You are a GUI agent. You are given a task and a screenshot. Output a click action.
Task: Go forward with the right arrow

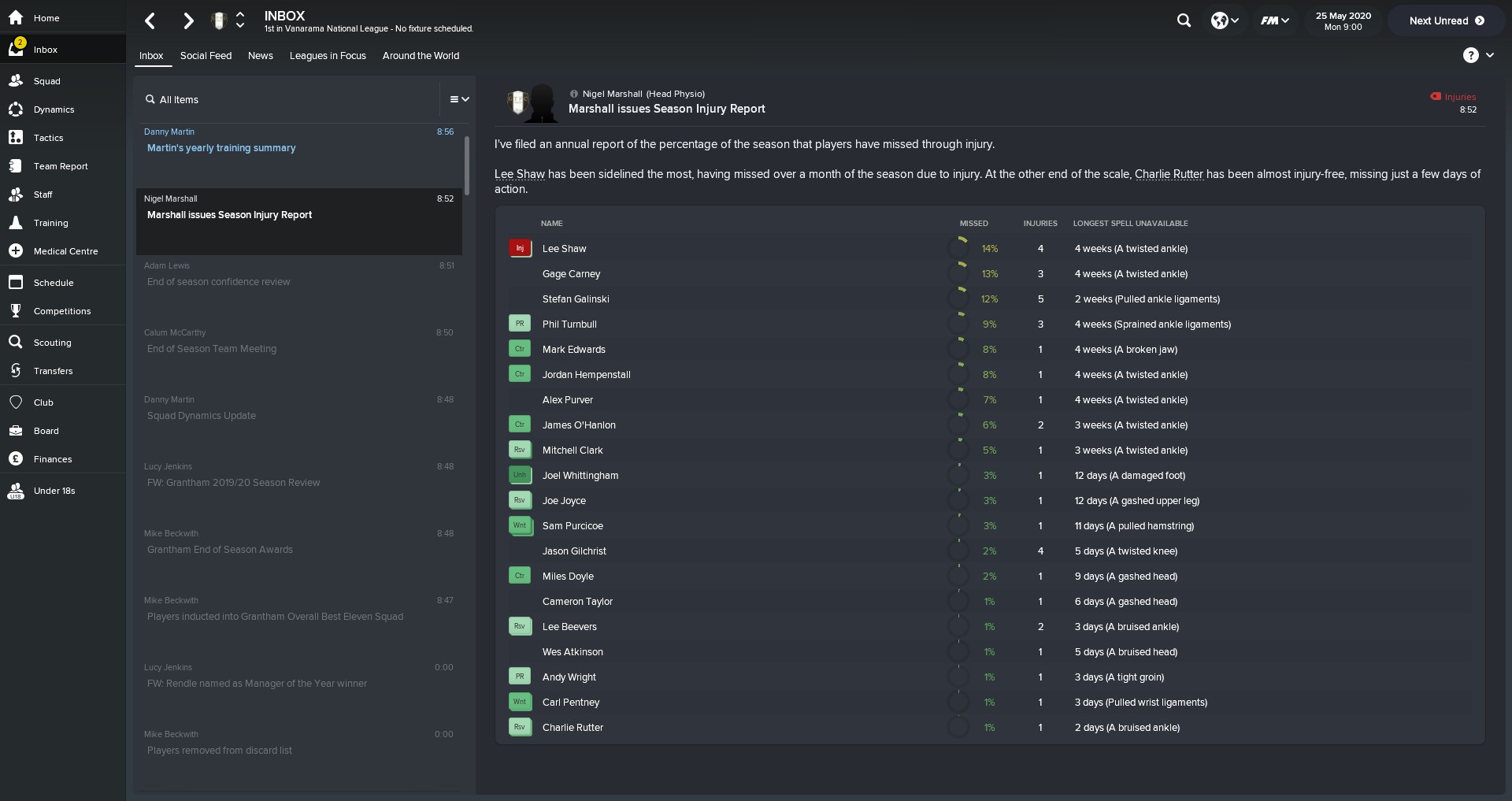[x=188, y=21]
